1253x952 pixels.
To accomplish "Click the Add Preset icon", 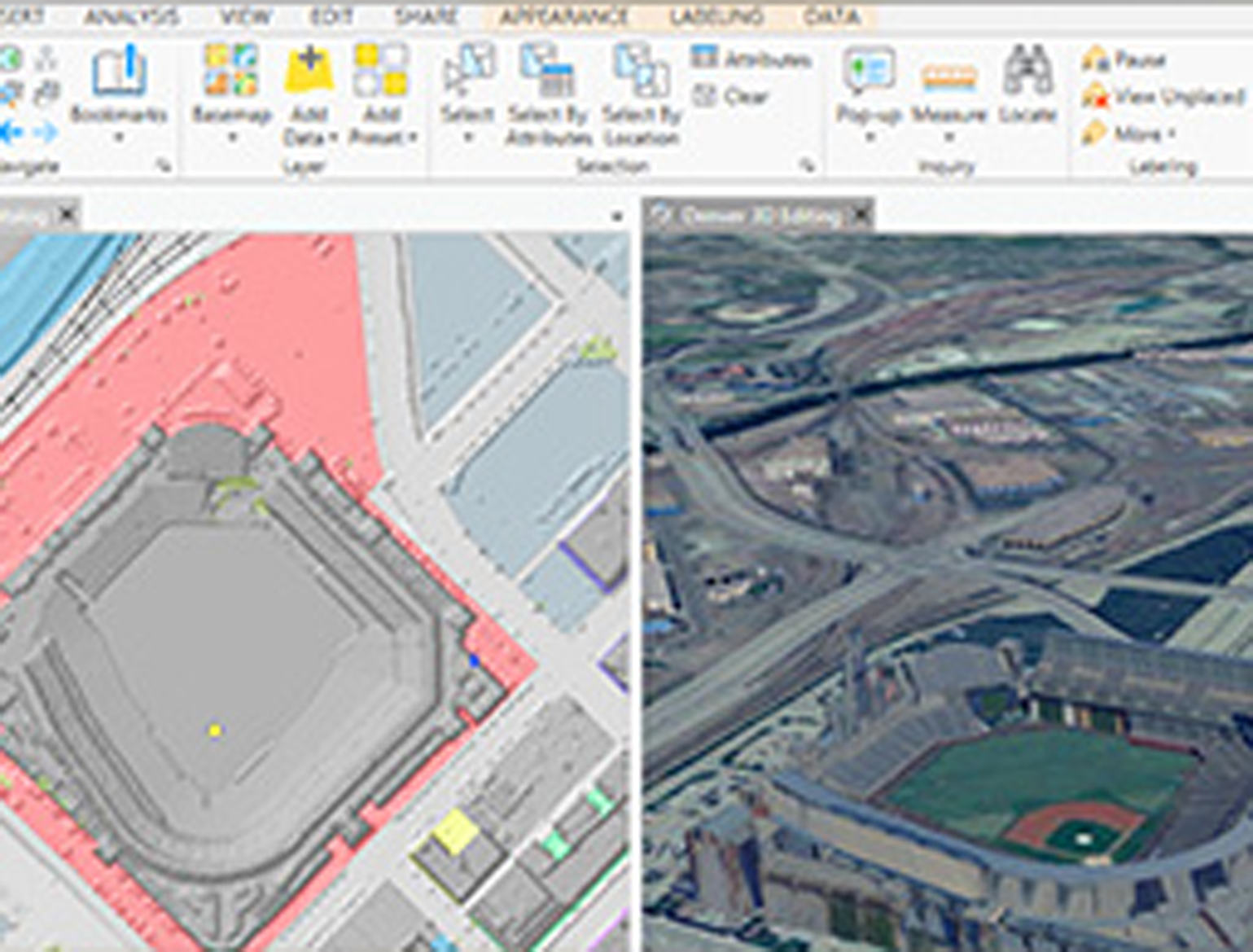I will point(381,71).
